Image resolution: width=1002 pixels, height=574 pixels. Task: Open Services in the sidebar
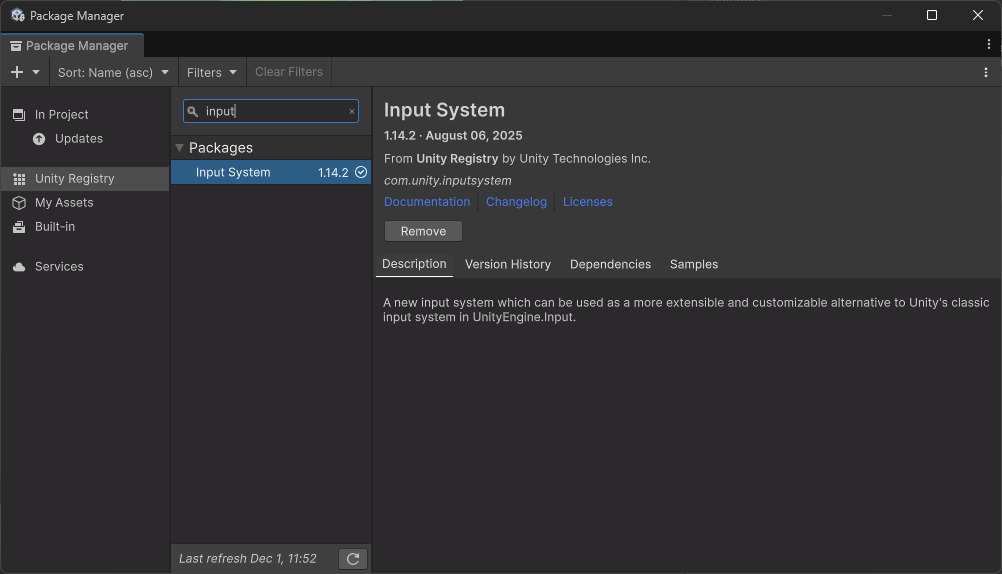[84, 267]
